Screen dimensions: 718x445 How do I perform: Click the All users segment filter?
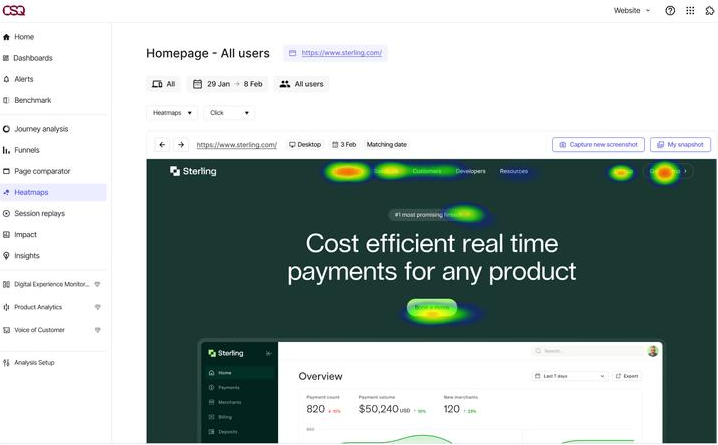click(x=302, y=84)
